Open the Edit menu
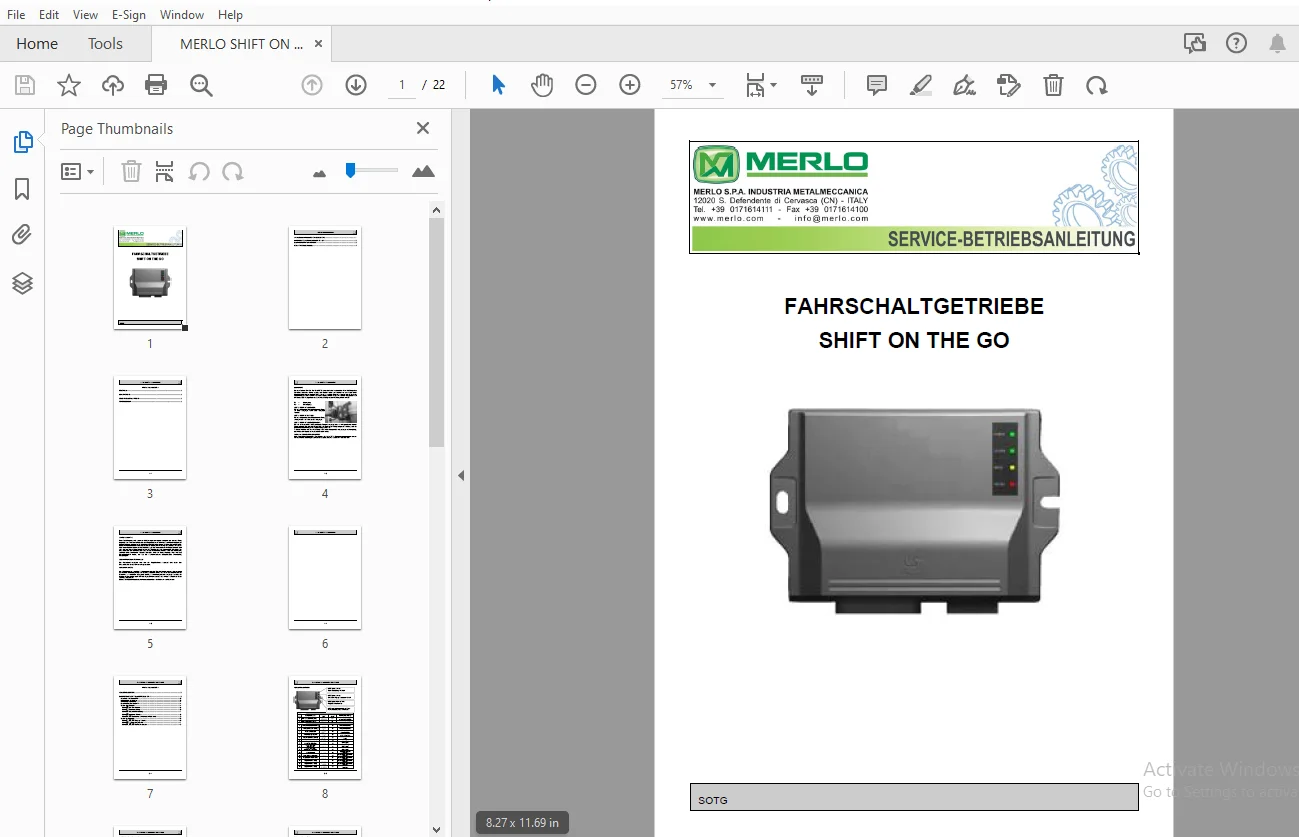Image resolution: width=1299 pixels, height=837 pixels. [x=49, y=15]
